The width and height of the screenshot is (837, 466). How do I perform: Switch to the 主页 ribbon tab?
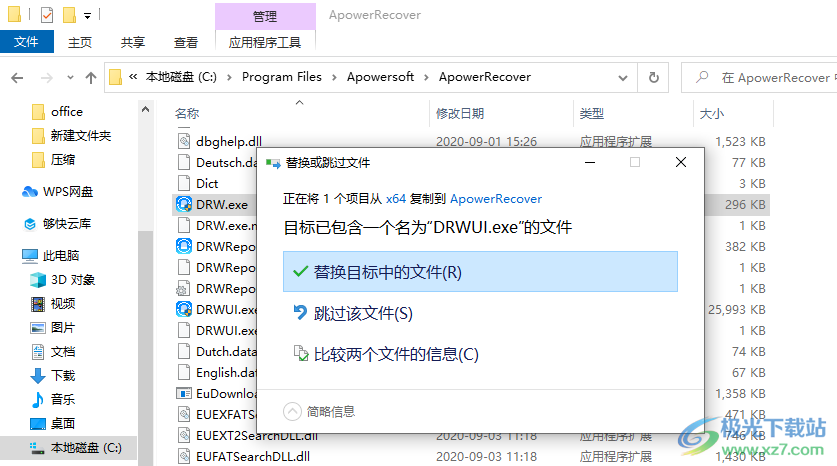[x=80, y=42]
